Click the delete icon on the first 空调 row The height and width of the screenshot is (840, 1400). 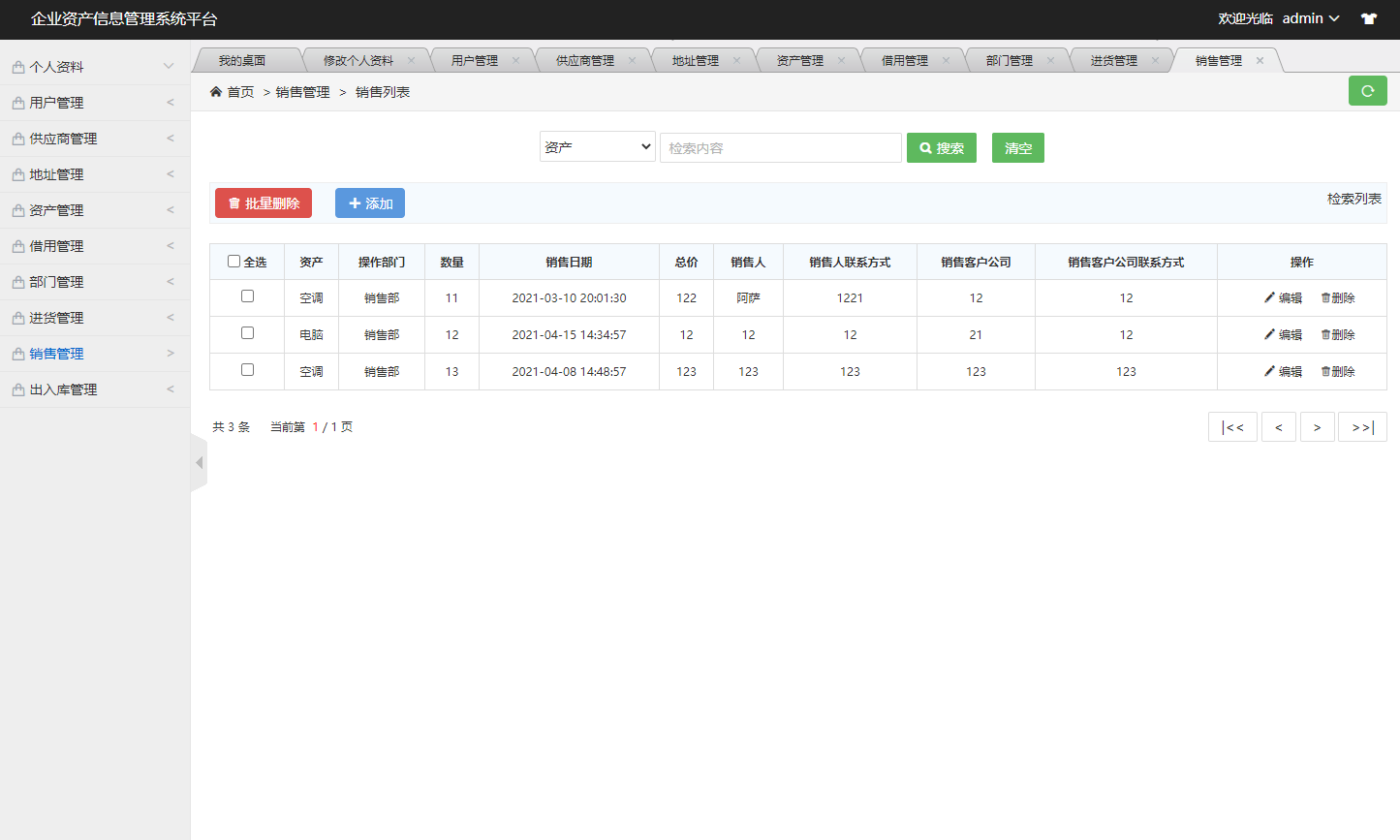click(1325, 297)
